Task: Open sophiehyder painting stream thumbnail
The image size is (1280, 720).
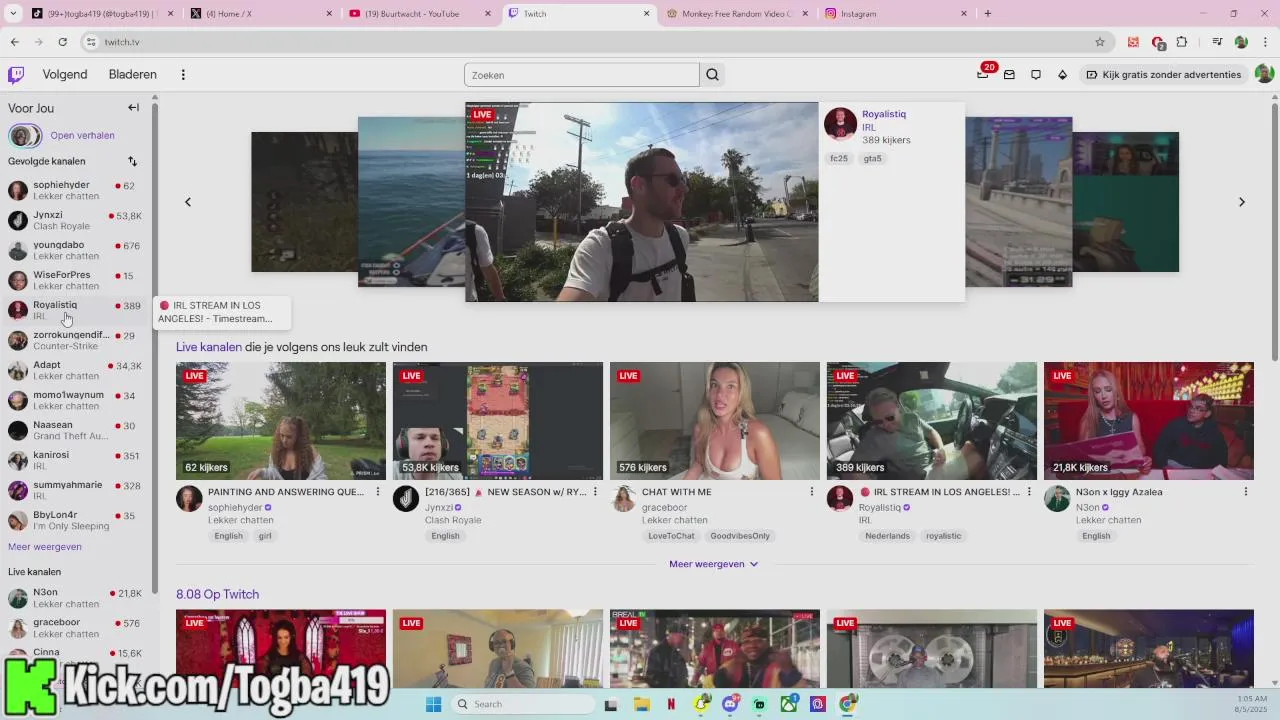Action: [281, 421]
